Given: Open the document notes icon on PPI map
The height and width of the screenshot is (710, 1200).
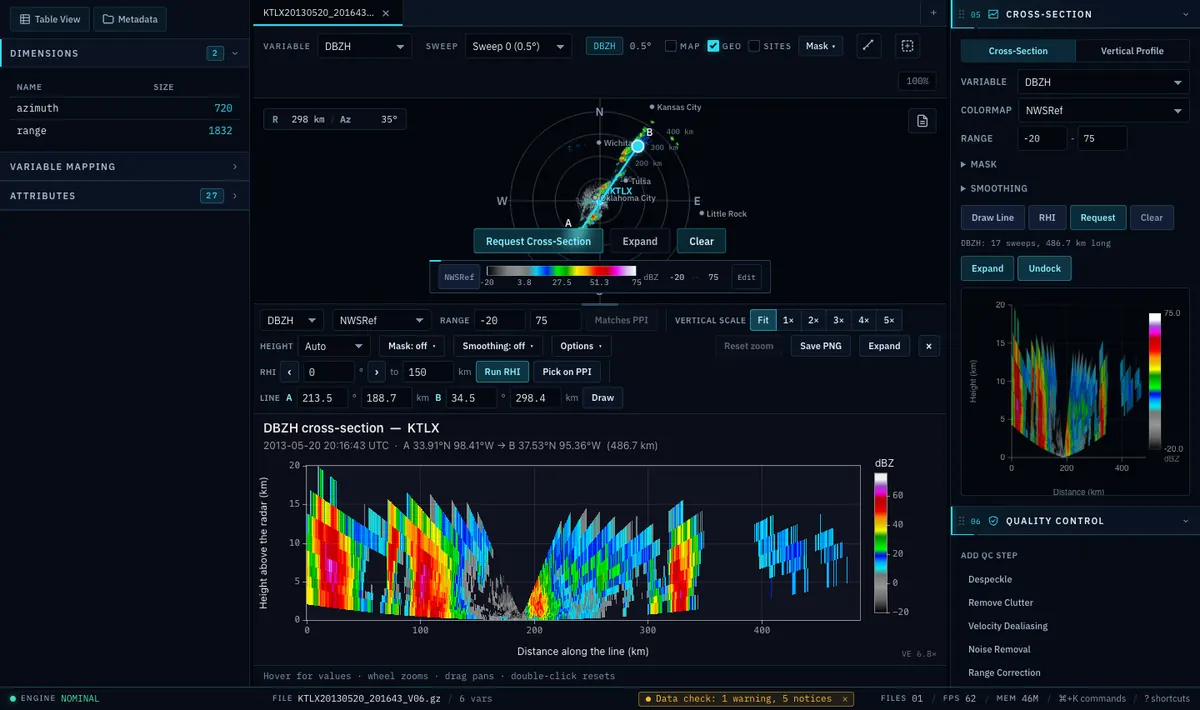Looking at the screenshot, I should (922, 121).
